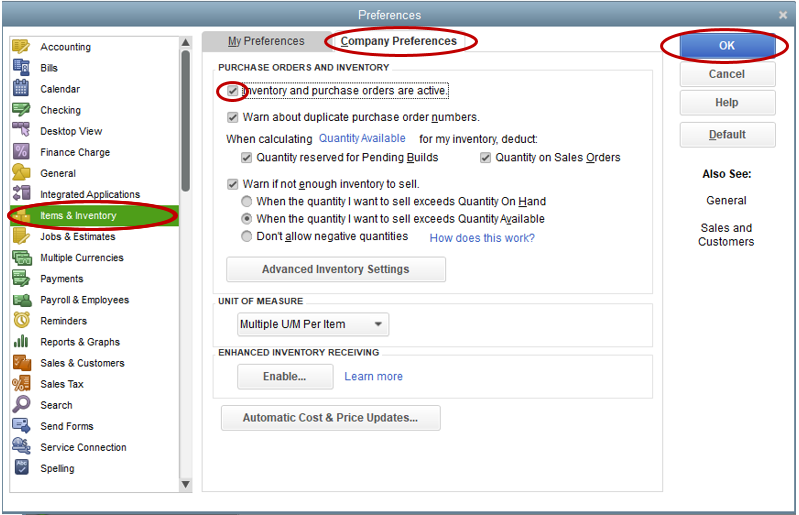Click the Items & Inventory icon

pos(21,215)
